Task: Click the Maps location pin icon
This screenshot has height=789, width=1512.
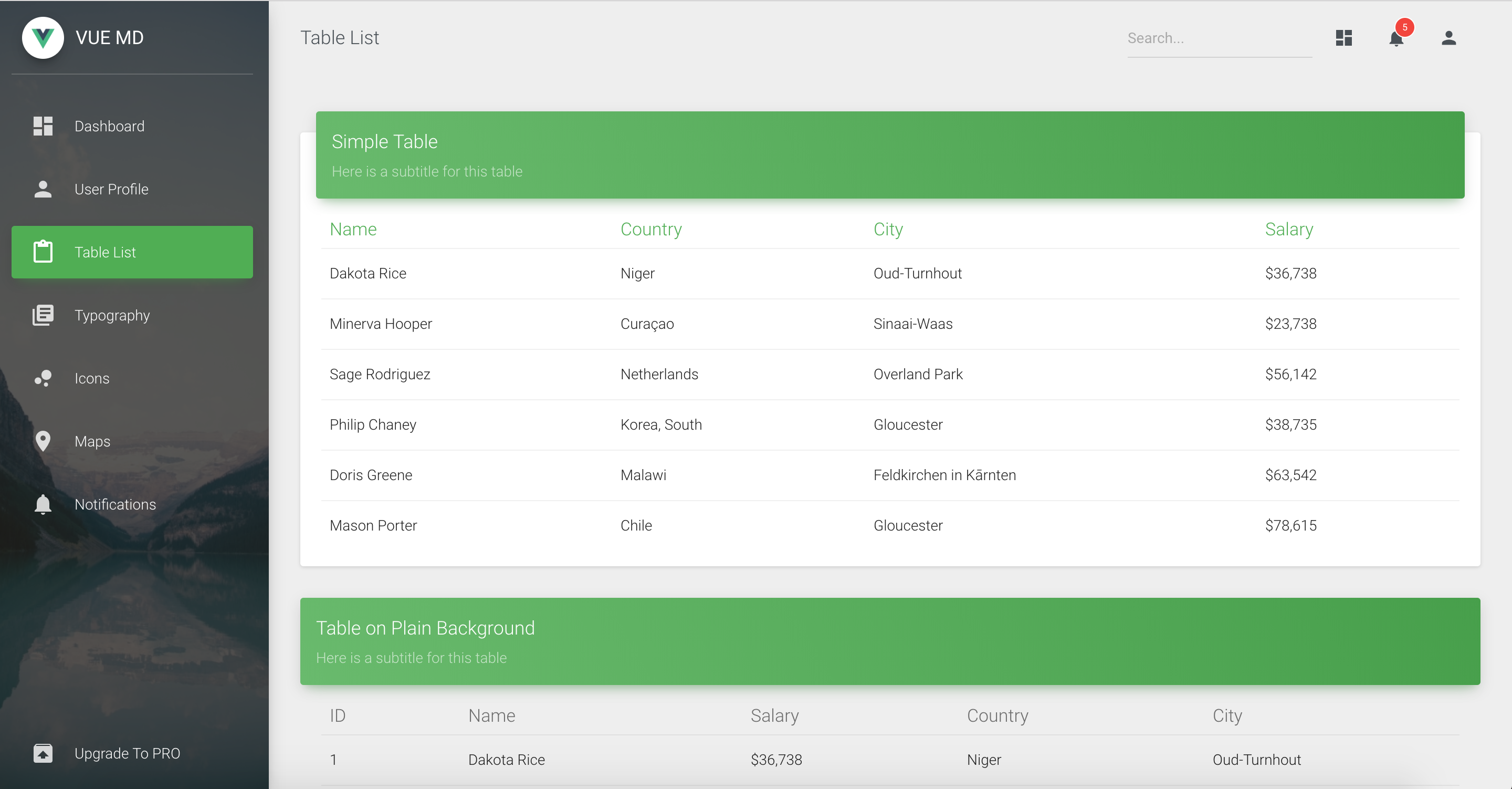Action: click(43, 441)
